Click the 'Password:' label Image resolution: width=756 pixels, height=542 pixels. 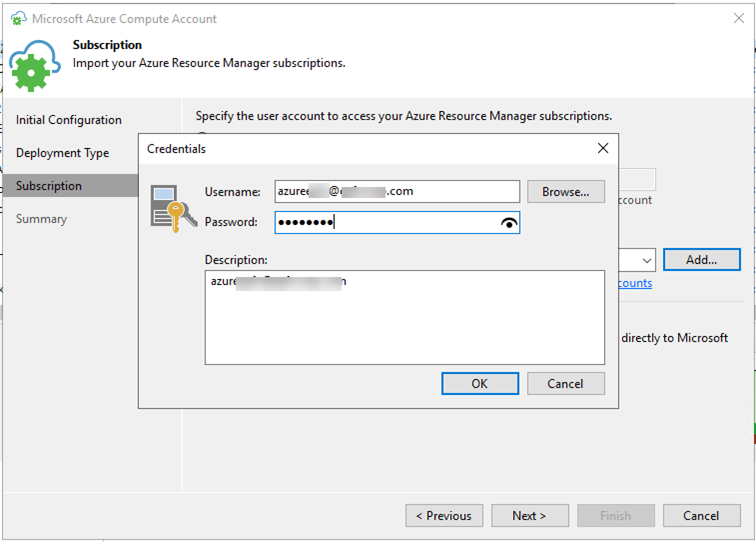[x=231, y=222]
